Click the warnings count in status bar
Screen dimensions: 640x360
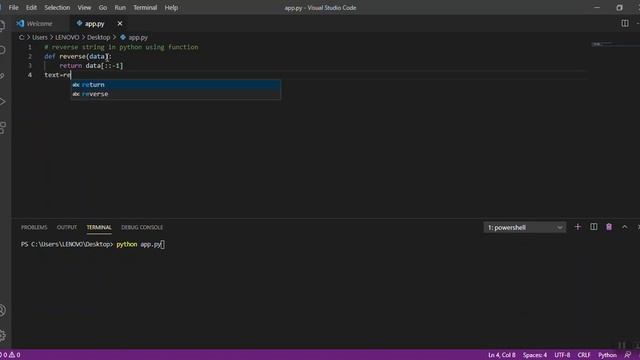(x=15, y=355)
